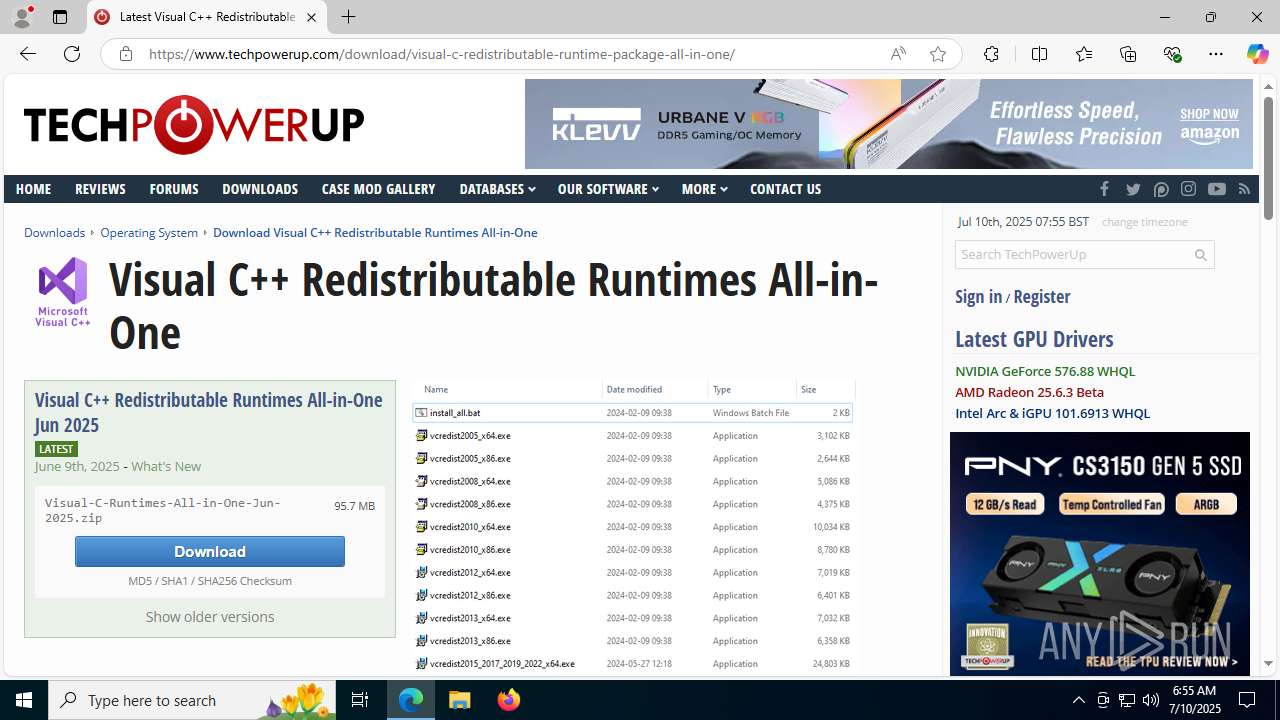1280x720 pixels.
Task: Open Intel Arc & iGPU 101.6913 WHQL
Action: point(1052,413)
